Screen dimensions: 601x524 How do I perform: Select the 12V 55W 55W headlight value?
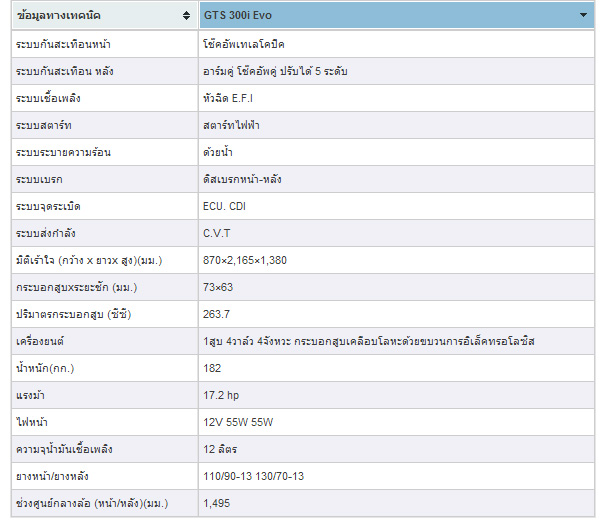238,422
